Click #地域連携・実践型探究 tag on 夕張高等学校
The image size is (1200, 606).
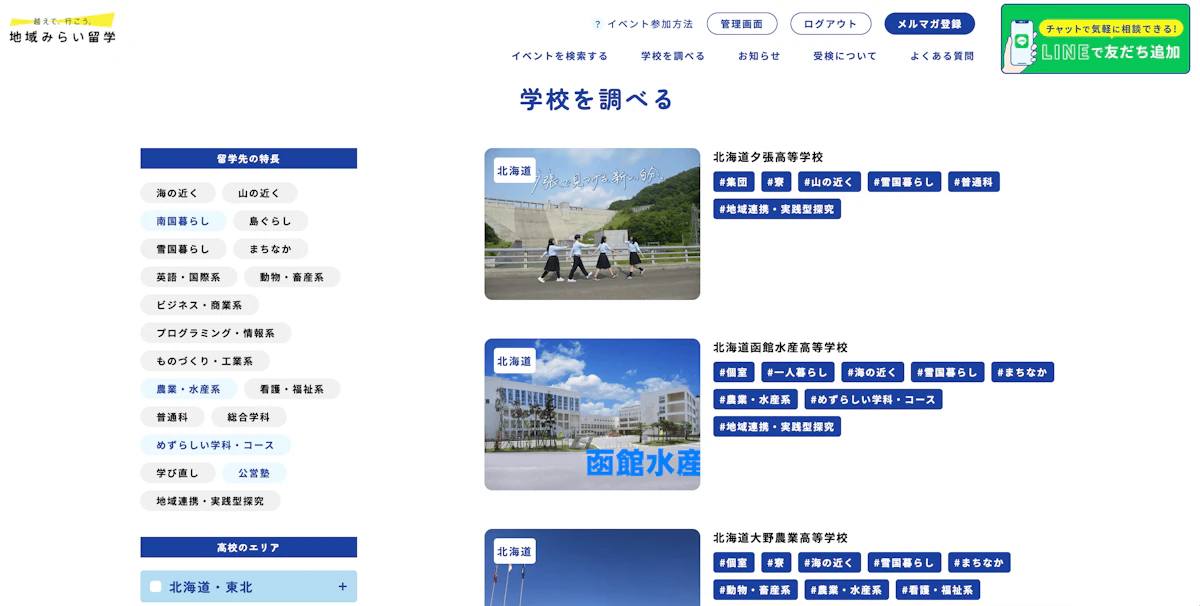(x=777, y=209)
